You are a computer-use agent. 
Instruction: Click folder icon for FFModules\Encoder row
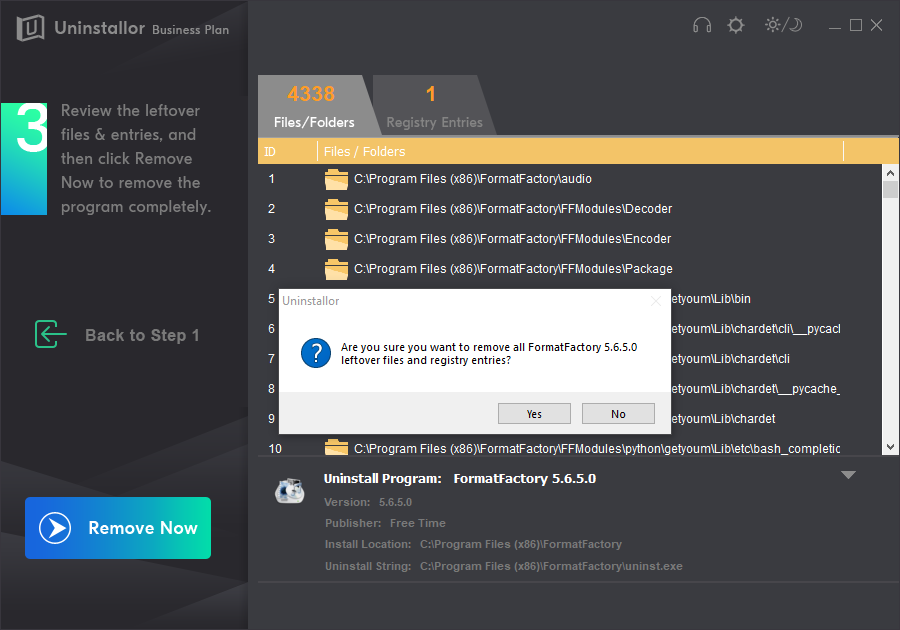pos(336,239)
